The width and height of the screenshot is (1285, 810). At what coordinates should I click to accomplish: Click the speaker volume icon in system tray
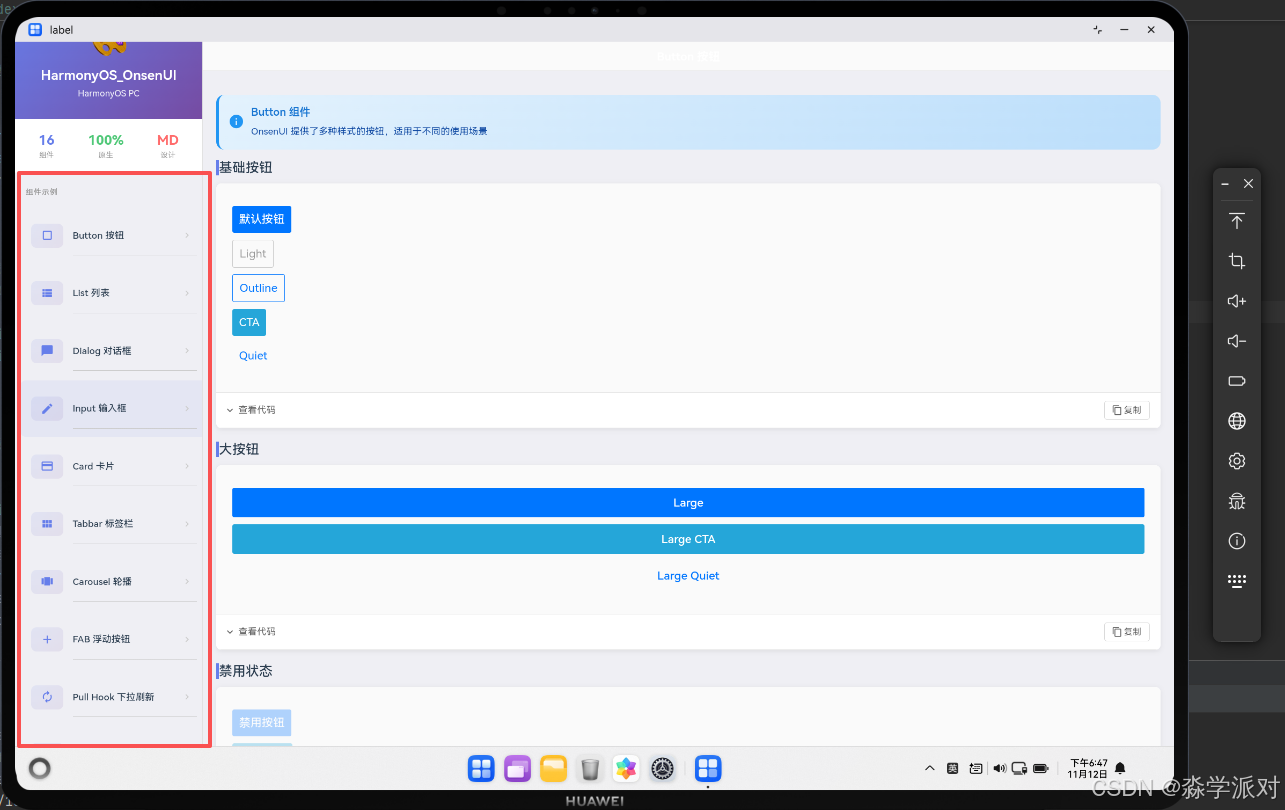[x=1000, y=768]
